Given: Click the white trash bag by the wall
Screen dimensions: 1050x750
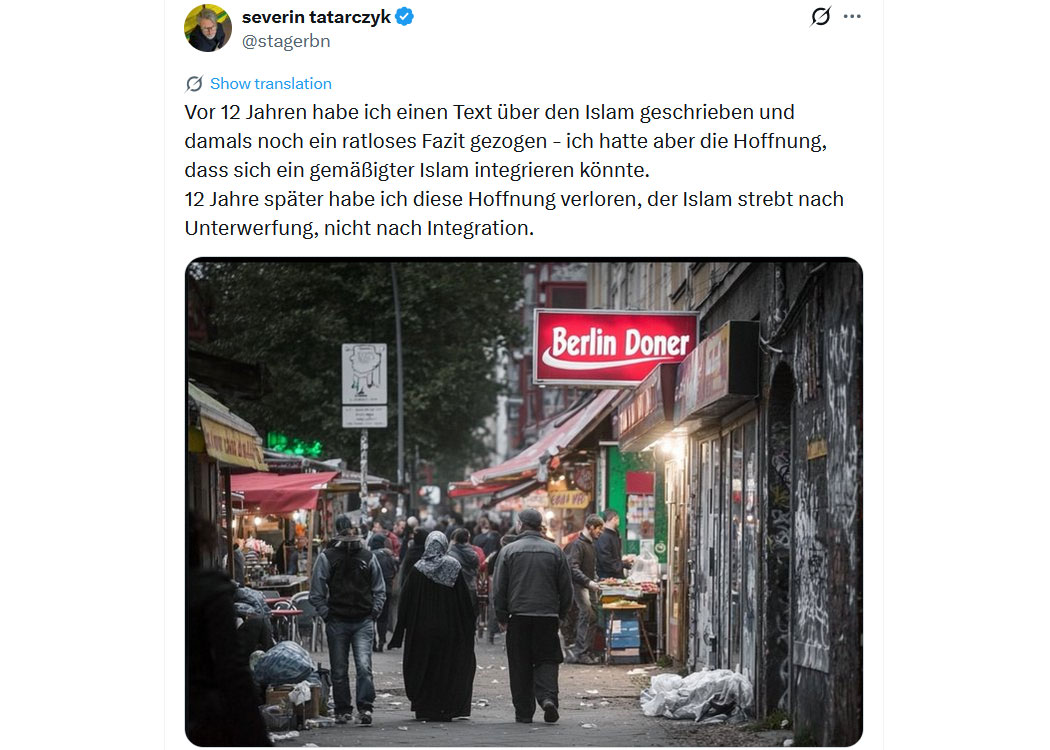Looking at the screenshot, I should pyautogui.click(x=696, y=694).
